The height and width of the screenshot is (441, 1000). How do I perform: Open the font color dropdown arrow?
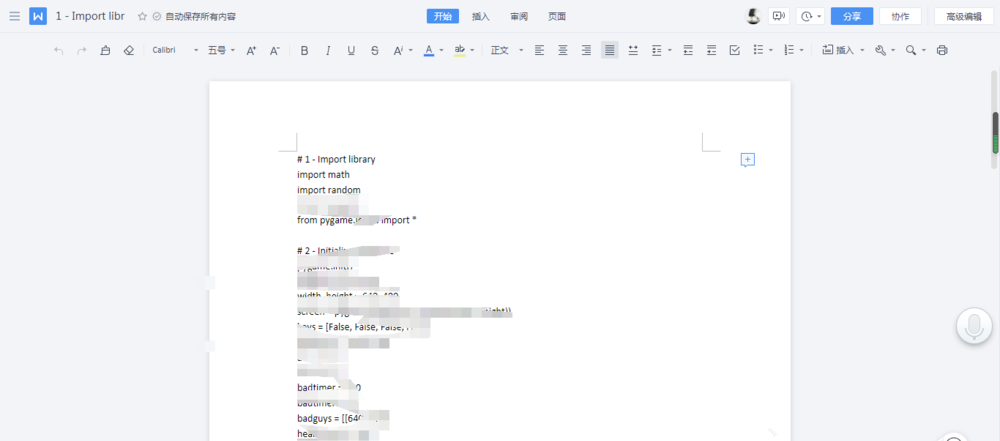click(x=441, y=50)
